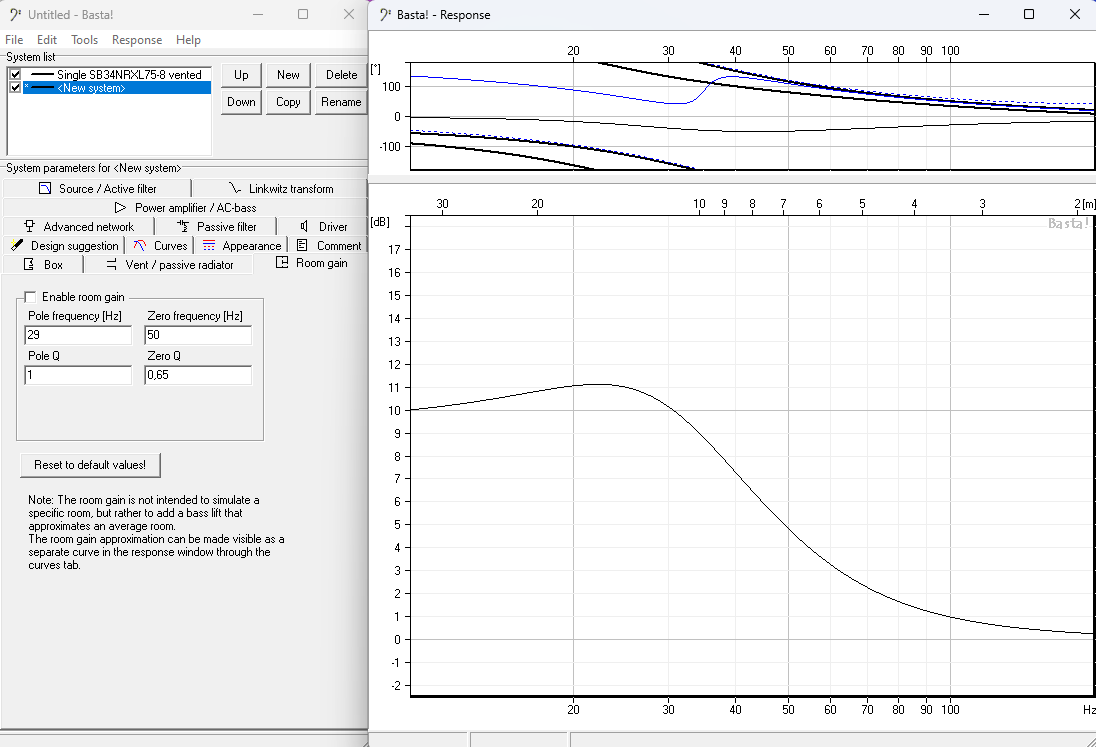Click the Passive filter tab icon
Image resolution: width=1096 pixels, height=747 pixels.
182,226
